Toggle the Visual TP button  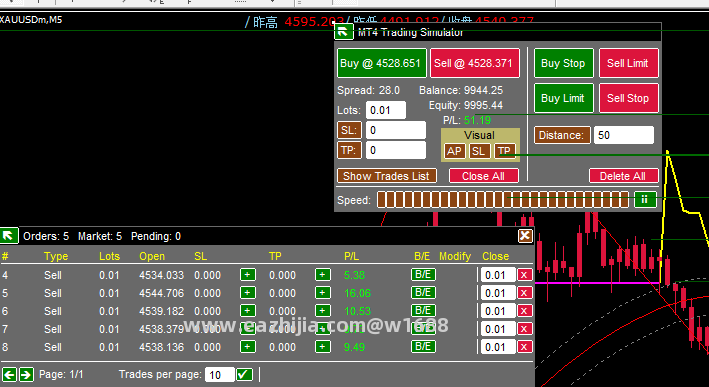[x=505, y=151]
